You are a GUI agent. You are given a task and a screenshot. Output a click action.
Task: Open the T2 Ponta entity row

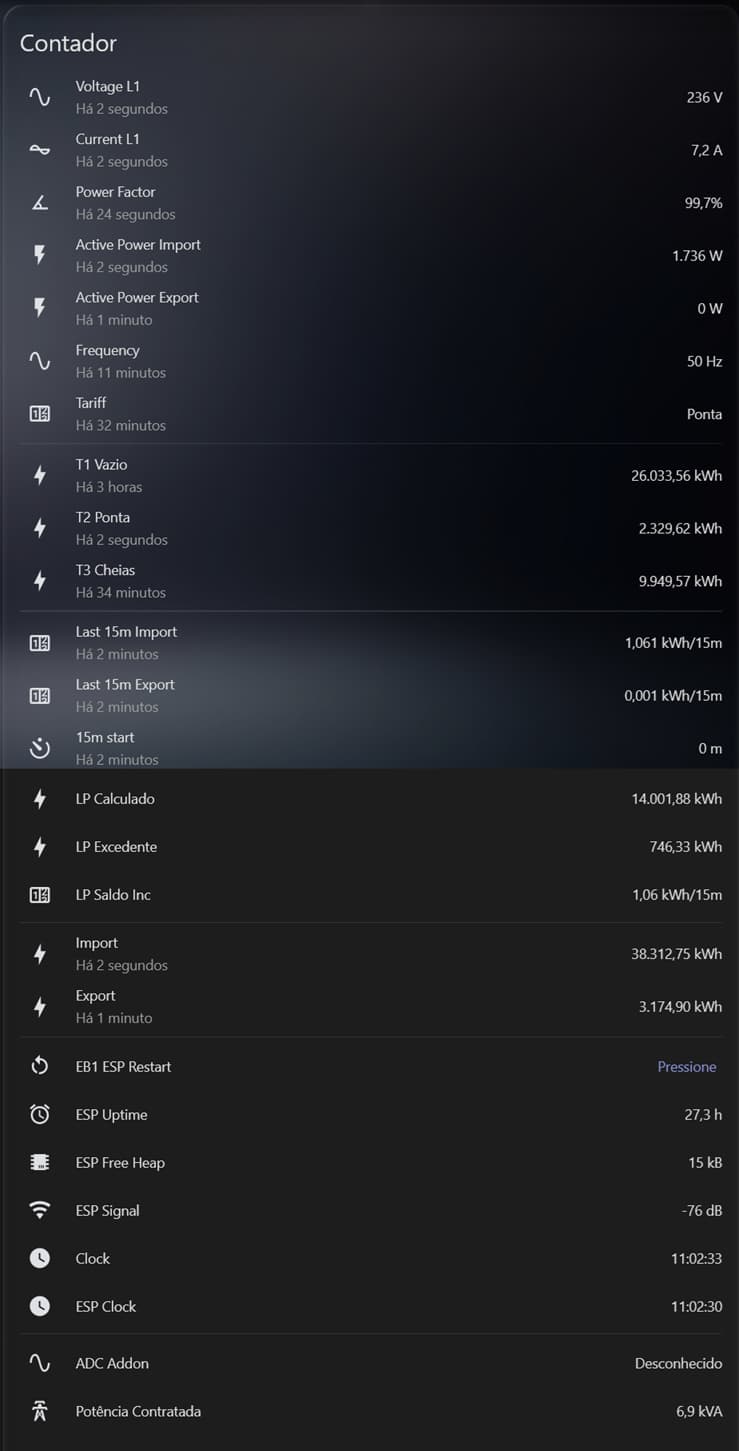tap(370, 528)
